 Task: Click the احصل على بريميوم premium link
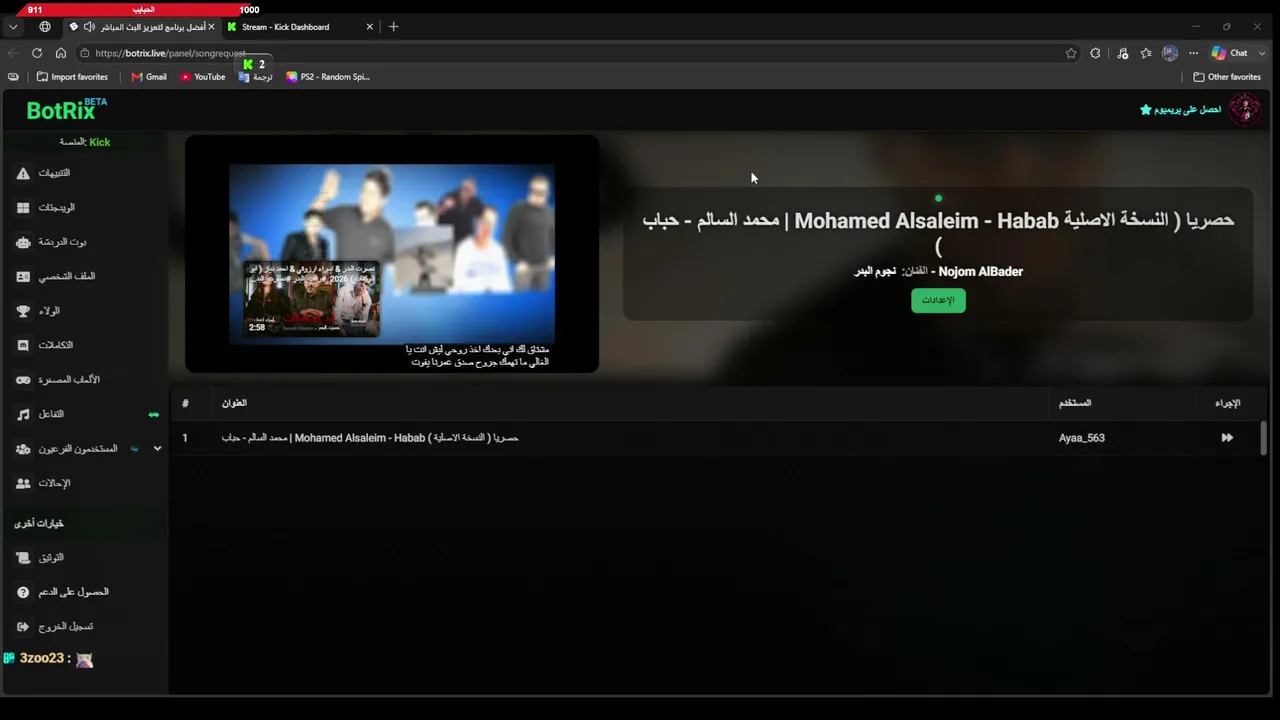click(x=1188, y=109)
